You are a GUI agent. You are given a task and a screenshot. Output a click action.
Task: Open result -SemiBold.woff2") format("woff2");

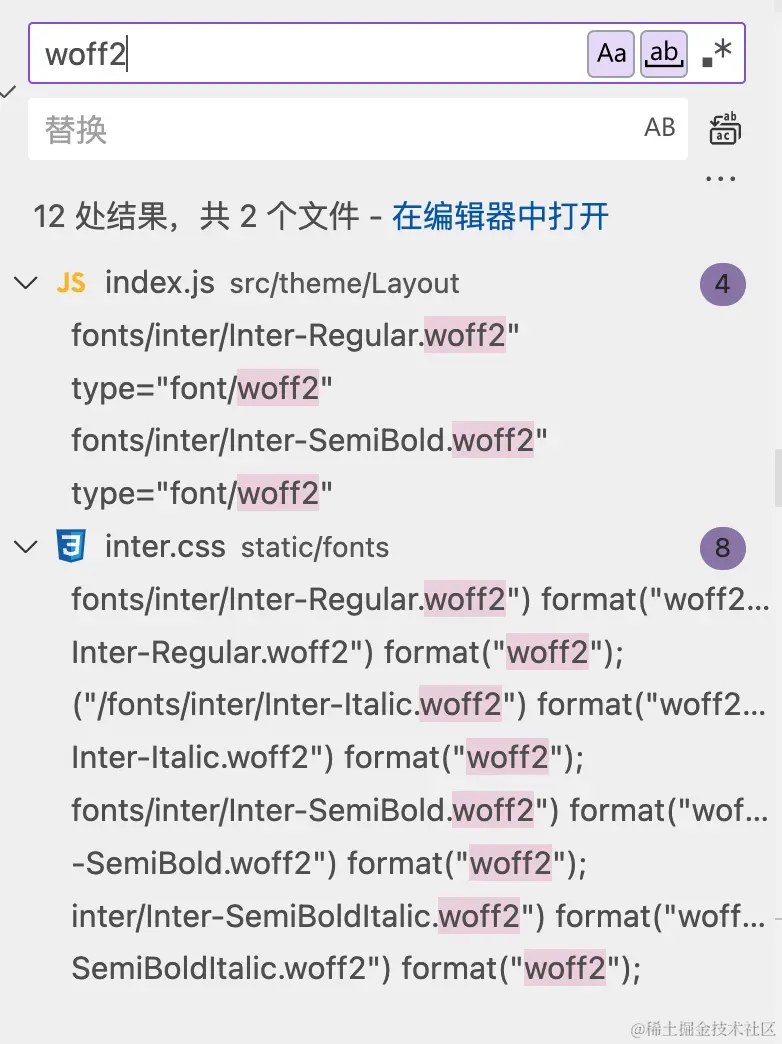pyautogui.click(x=329, y=863)
